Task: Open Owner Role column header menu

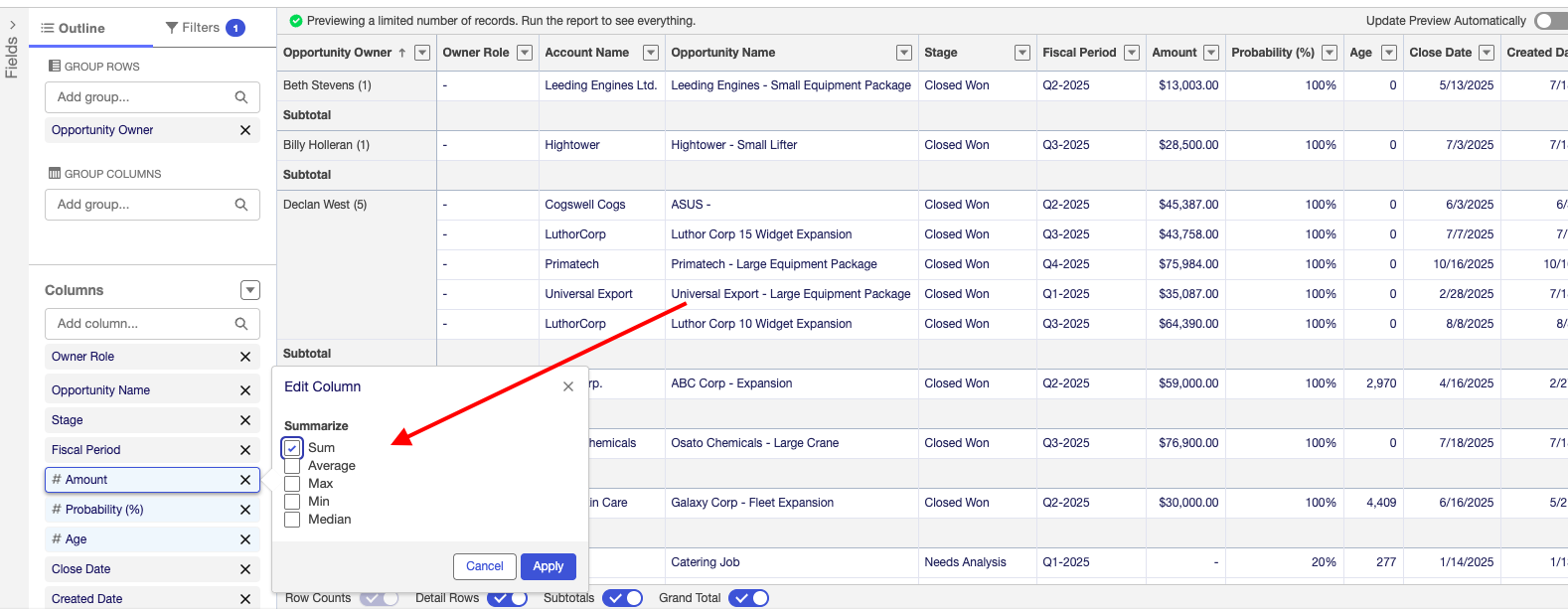Action: tap(525, 53)
